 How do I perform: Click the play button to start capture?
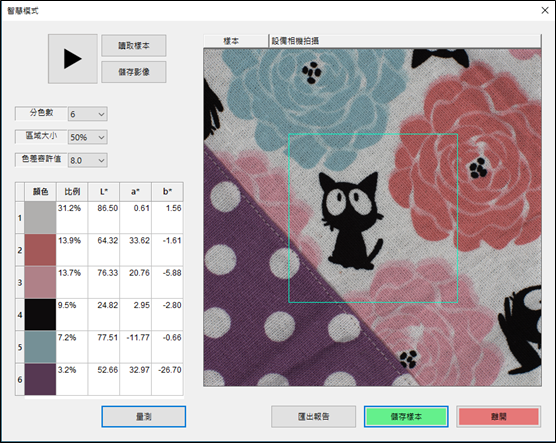tap(73, 59)
